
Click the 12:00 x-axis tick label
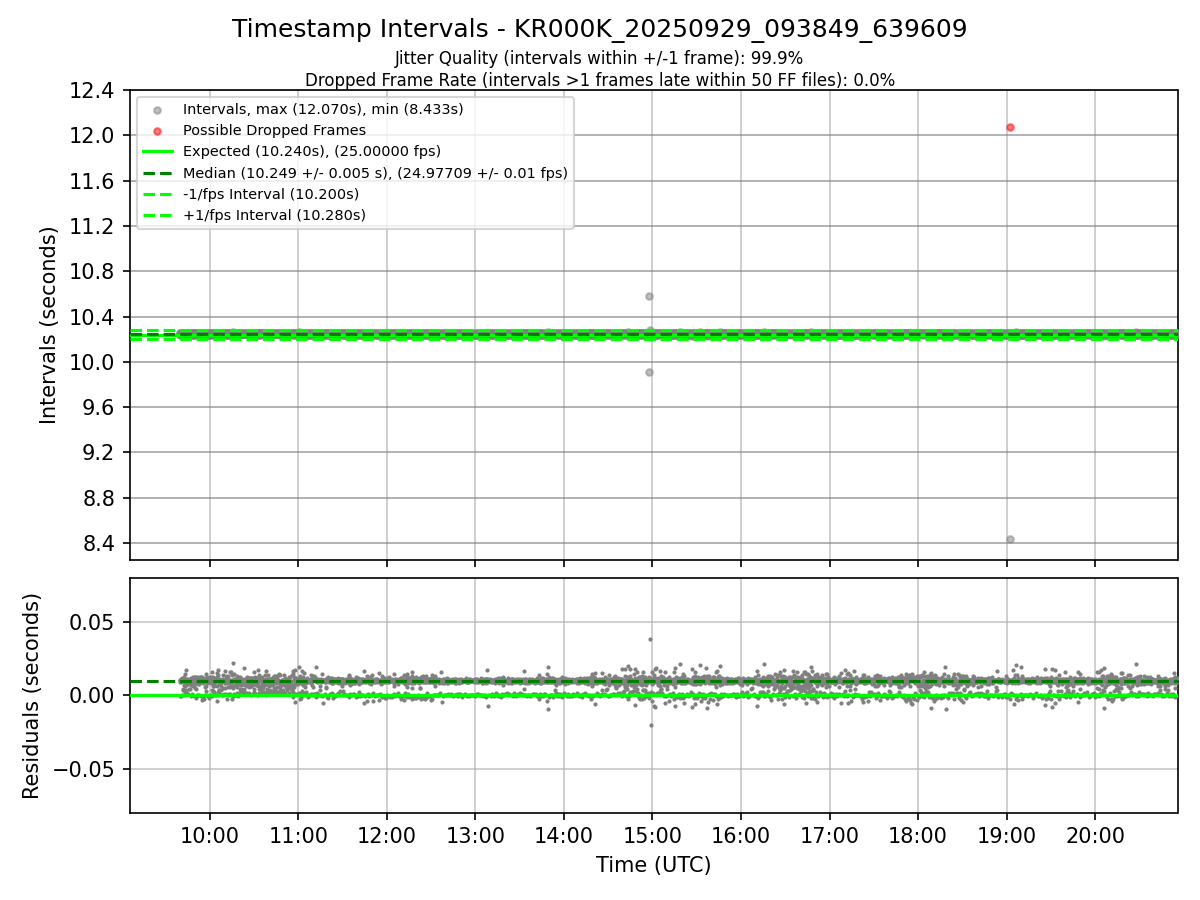tap(386, 835)
